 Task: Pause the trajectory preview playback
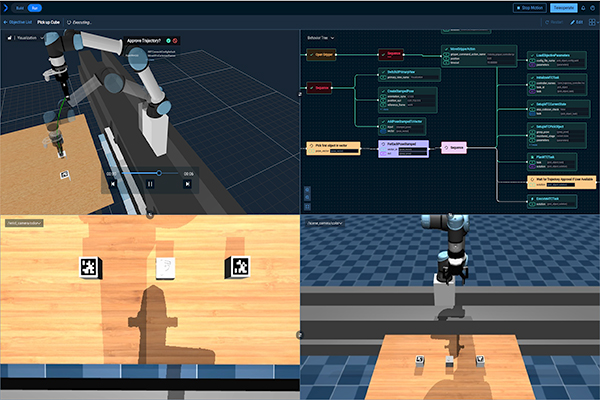(150, 184)
